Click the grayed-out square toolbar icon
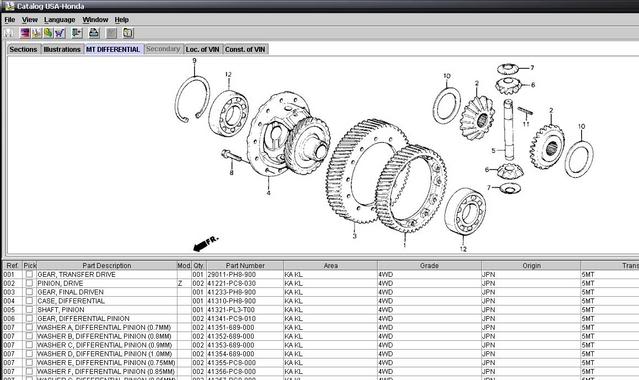The image size is (639, 380). 111,33
